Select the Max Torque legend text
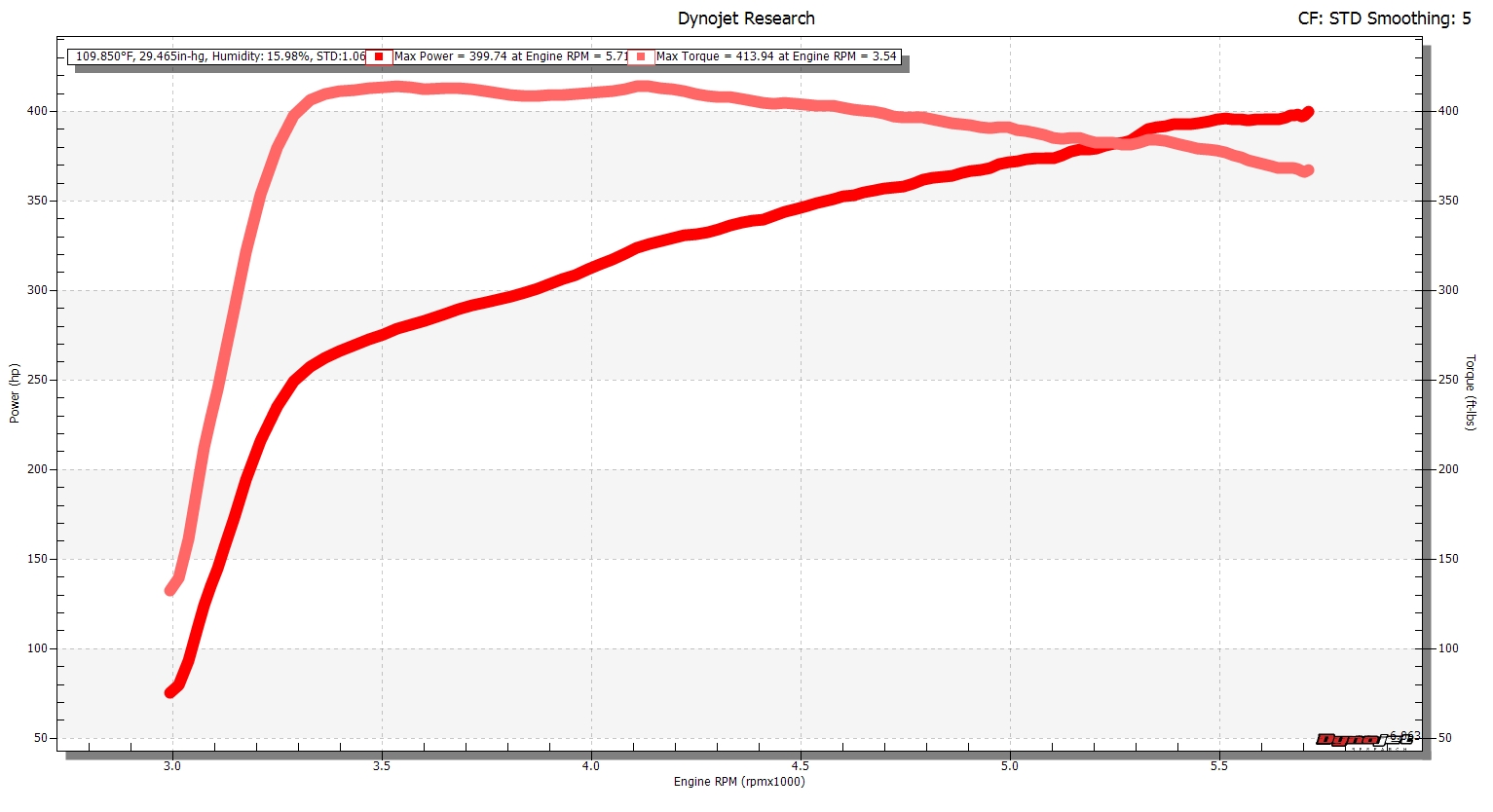The width and height of the screenshot is (1493, 812). [775, 56]
